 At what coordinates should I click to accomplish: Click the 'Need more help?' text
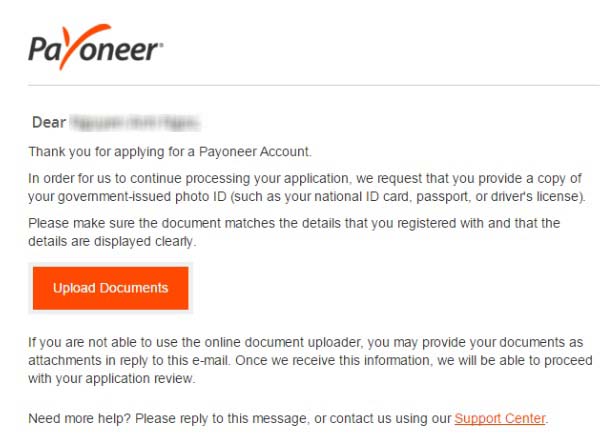[x=79, y=419]
